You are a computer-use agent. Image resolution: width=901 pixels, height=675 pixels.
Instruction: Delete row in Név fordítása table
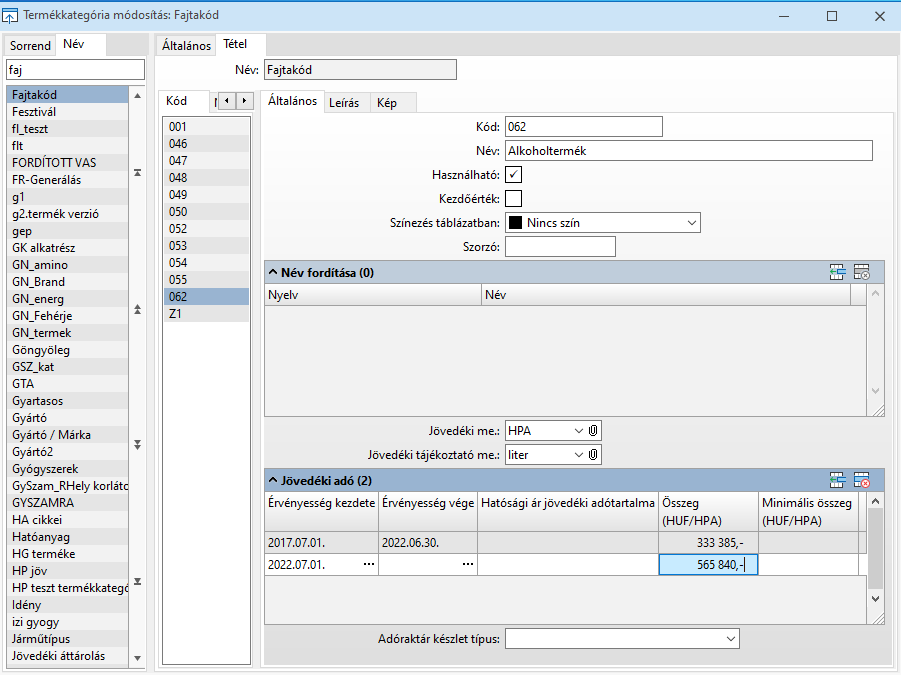click(x=862, y=272)
